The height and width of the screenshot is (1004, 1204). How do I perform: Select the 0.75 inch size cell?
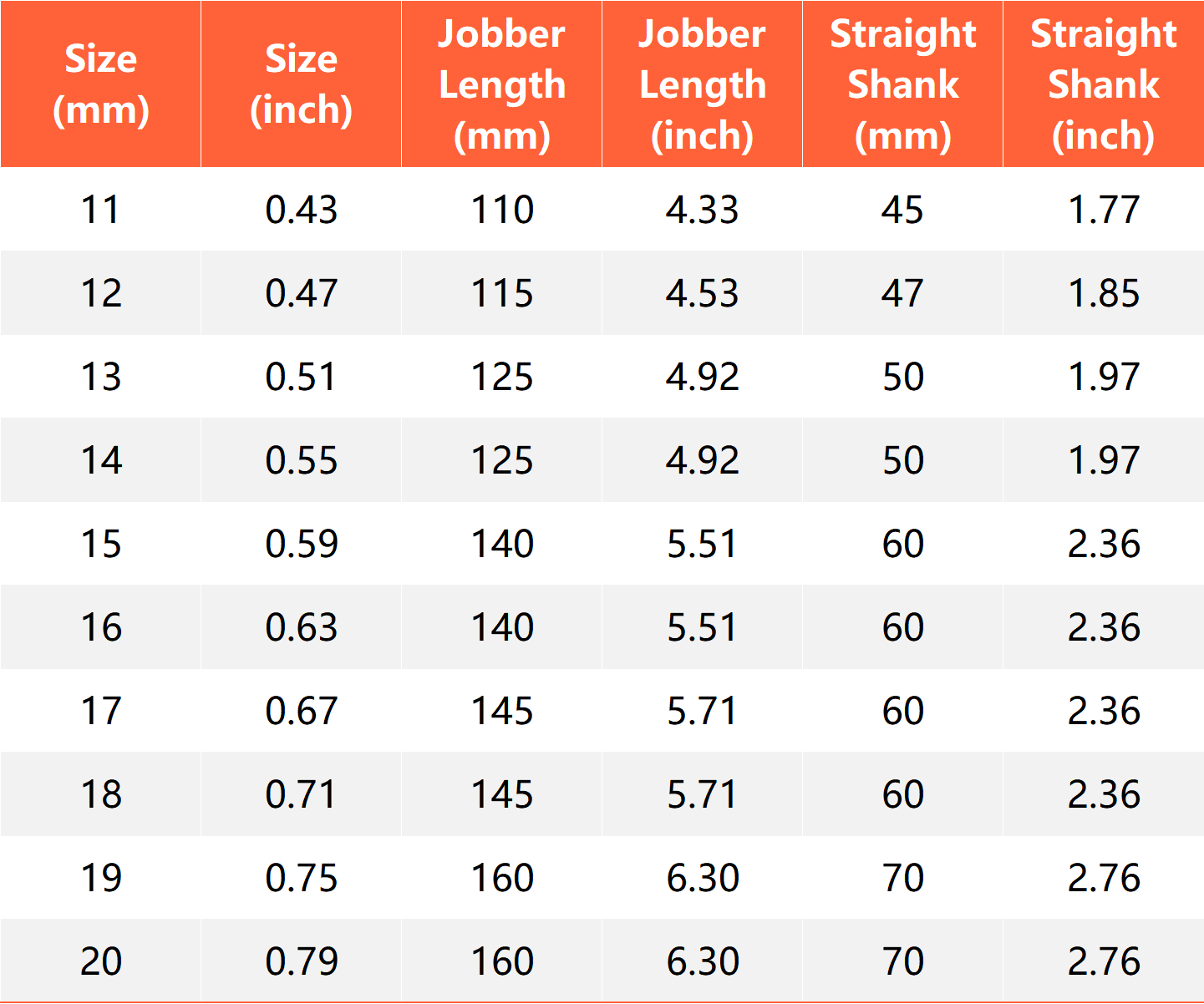coord(301,878)
